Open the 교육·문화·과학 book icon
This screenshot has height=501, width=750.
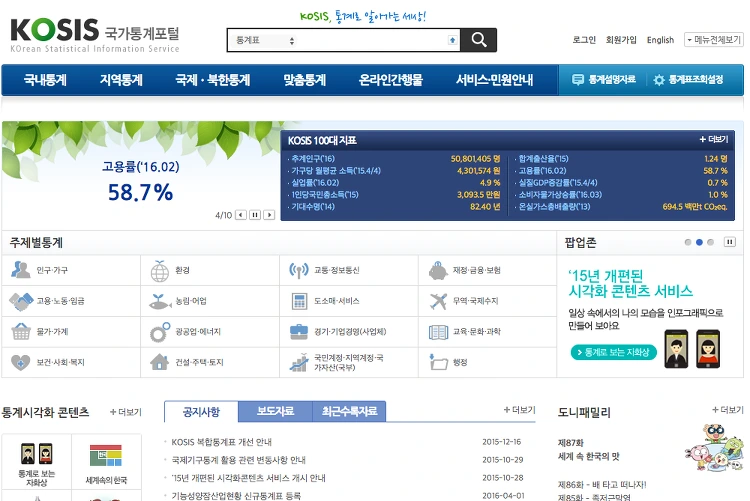438,332
